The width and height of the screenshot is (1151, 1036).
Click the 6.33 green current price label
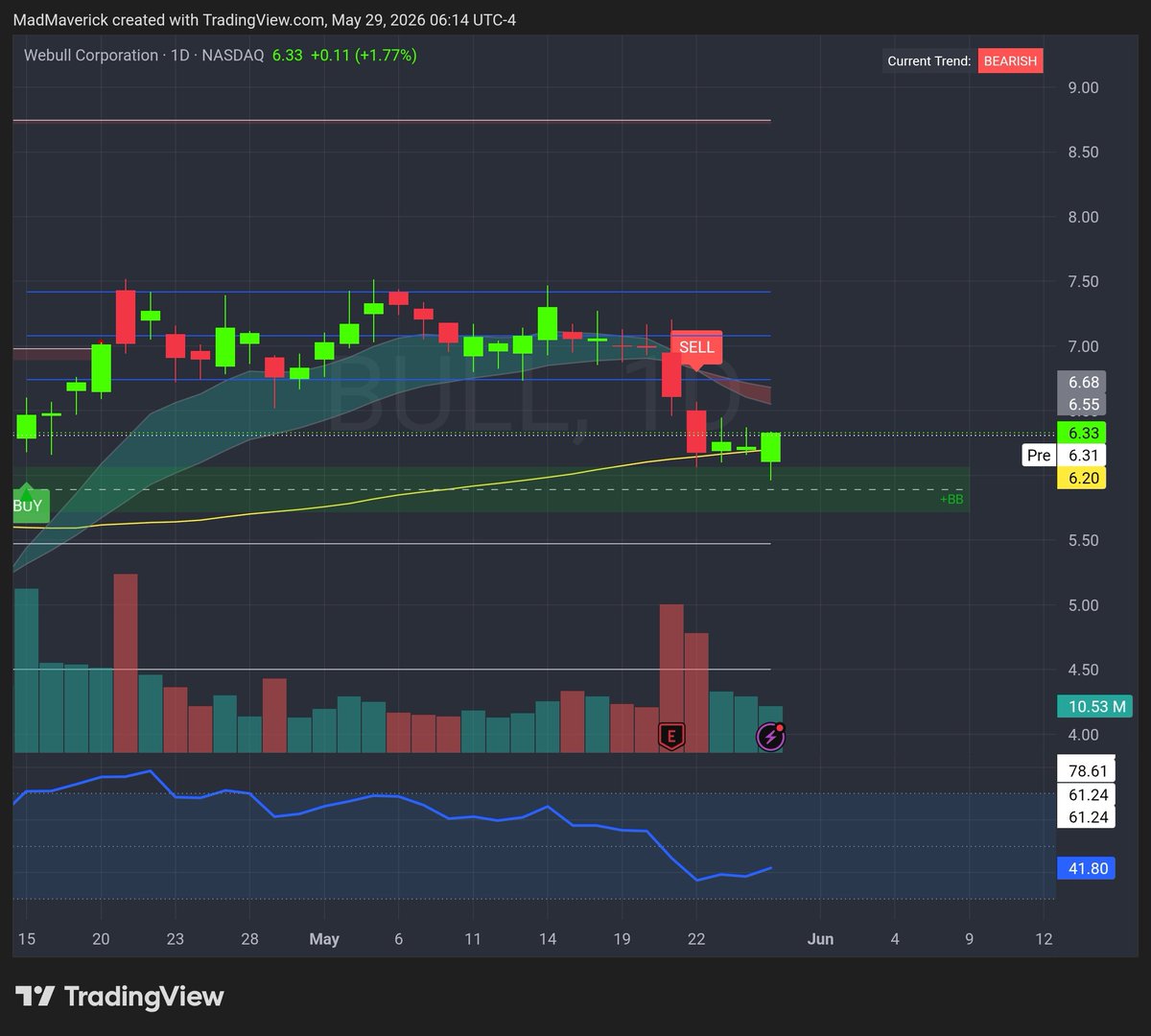pyautogui.click(x=1080, y=433)
